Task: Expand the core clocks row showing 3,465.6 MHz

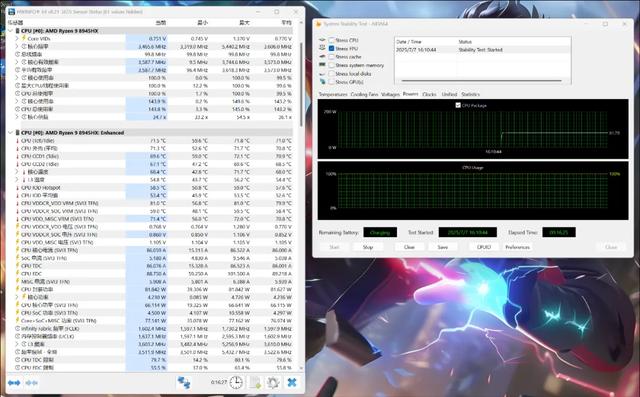Action: pyautogui.click(x=17, y=47)
